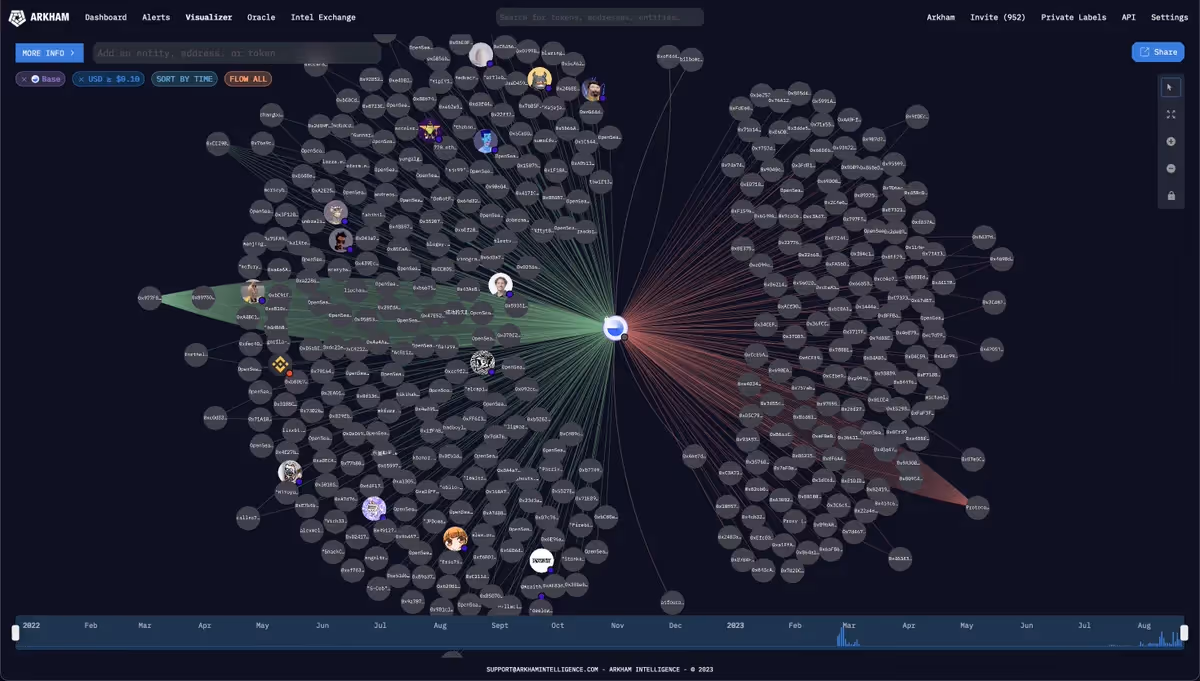Toggle the SORT BY TIME chip
This screenshot has width=1200, height=681.
(x=184, y=79)
